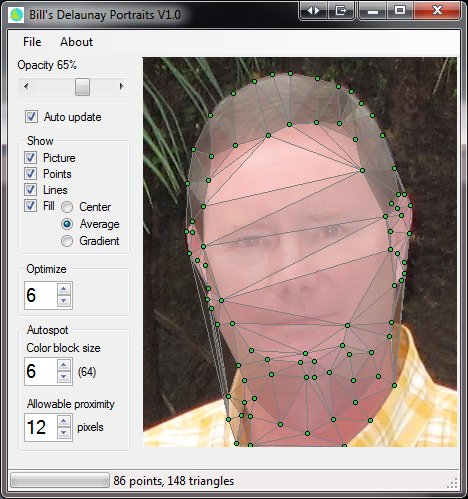Toggle the Picture checkbox
468x499 pixels.
pyautogui.click(x=30, y=157)
